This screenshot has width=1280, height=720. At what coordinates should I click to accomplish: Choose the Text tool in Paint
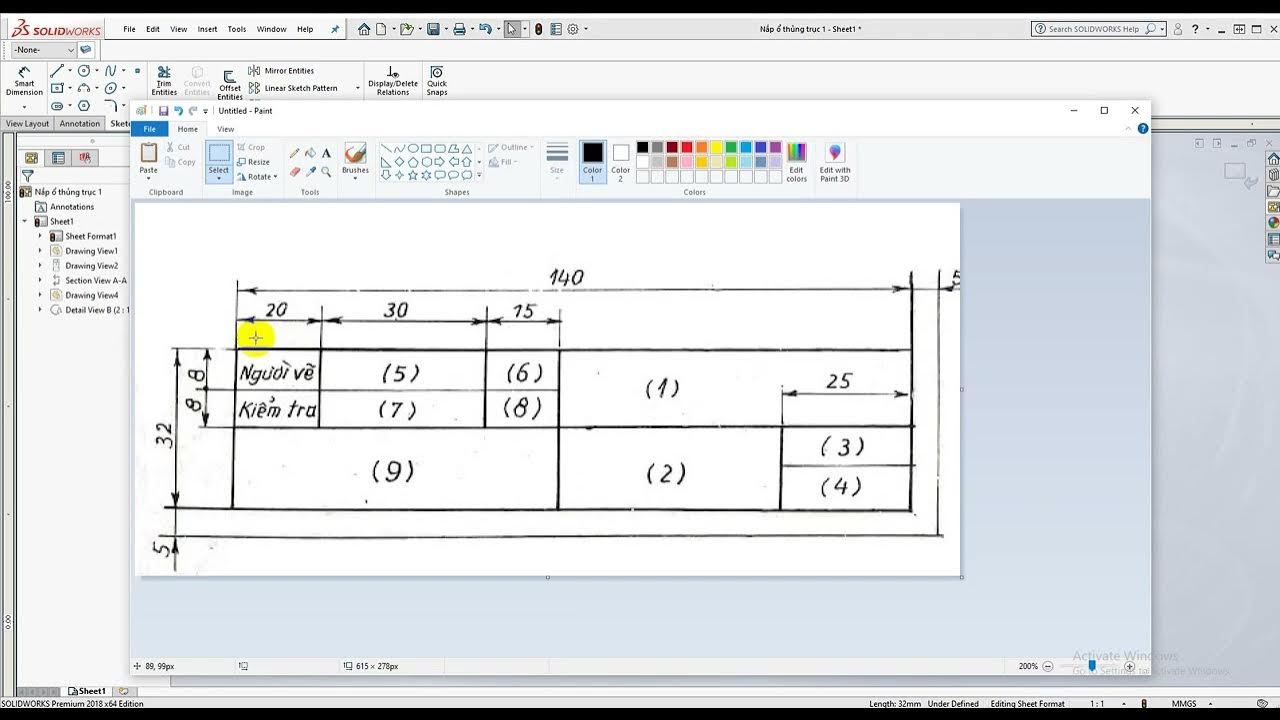coord(326,153)
